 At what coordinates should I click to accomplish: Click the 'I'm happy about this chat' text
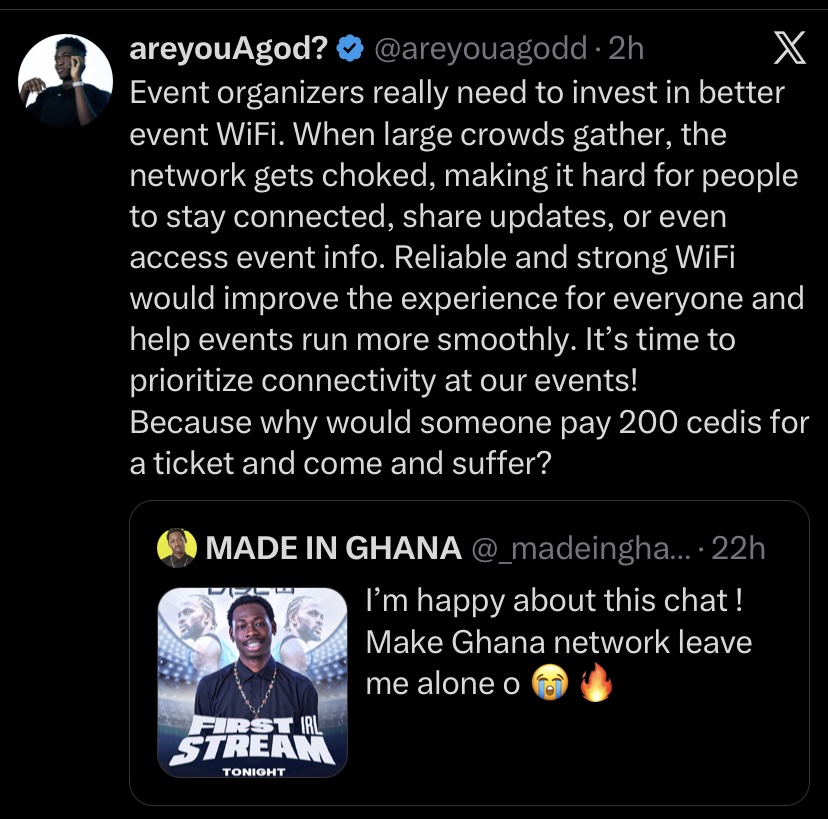click(x=554, y=600)
